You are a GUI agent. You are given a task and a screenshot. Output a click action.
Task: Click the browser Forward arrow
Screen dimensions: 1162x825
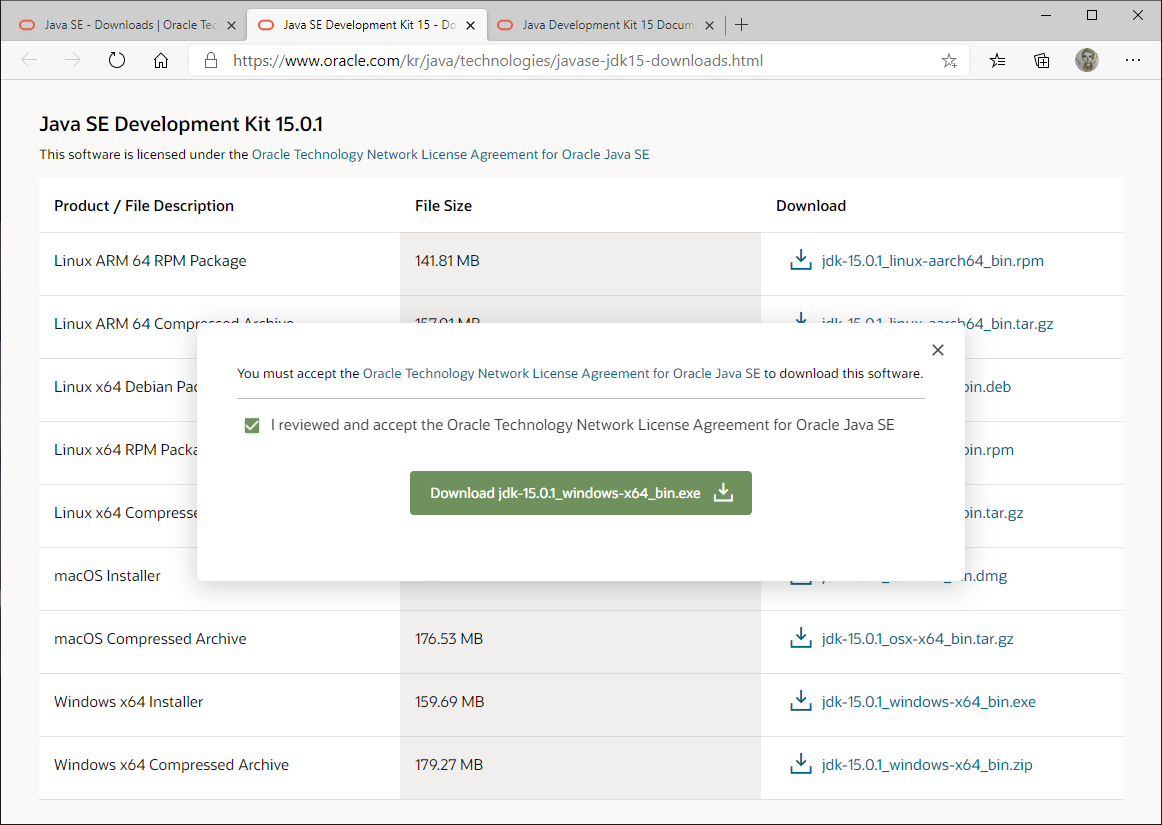point(73,61)
